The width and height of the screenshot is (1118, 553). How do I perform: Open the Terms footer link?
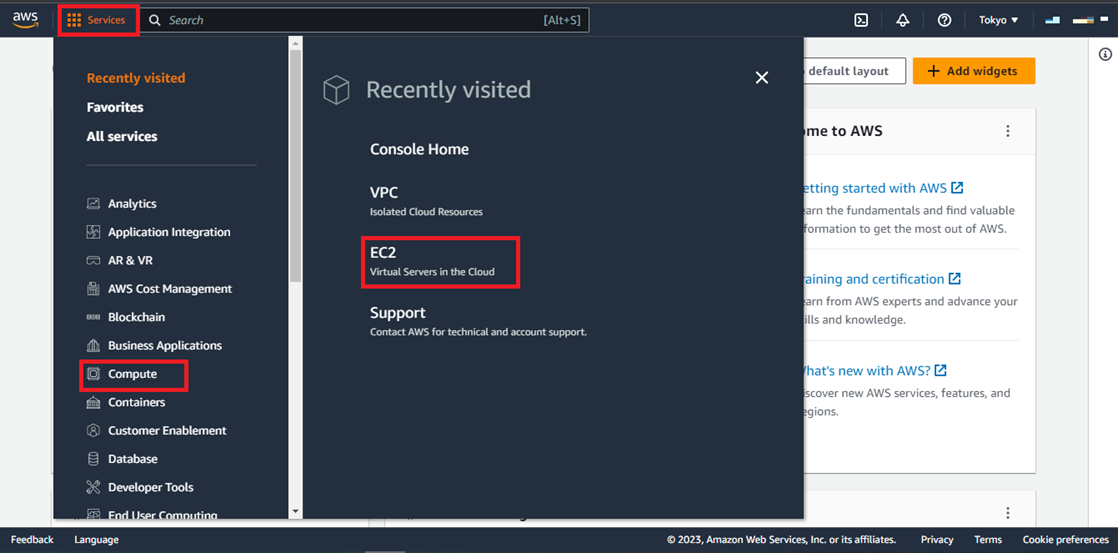(x=988, y=539)
